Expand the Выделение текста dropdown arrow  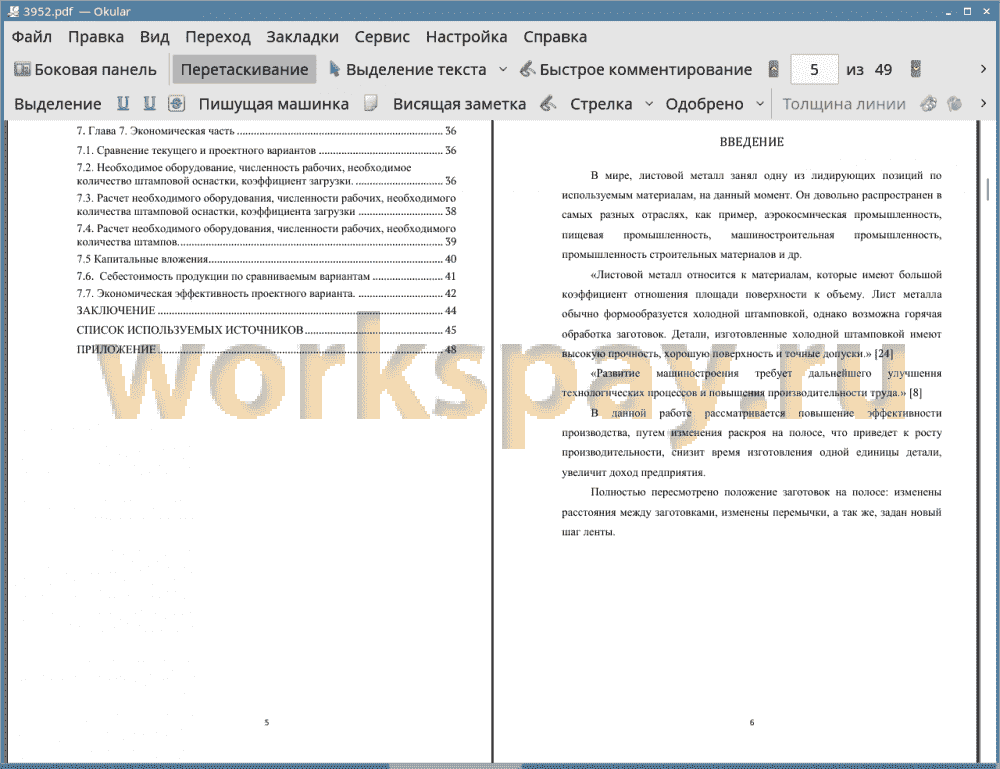(503, 70)
